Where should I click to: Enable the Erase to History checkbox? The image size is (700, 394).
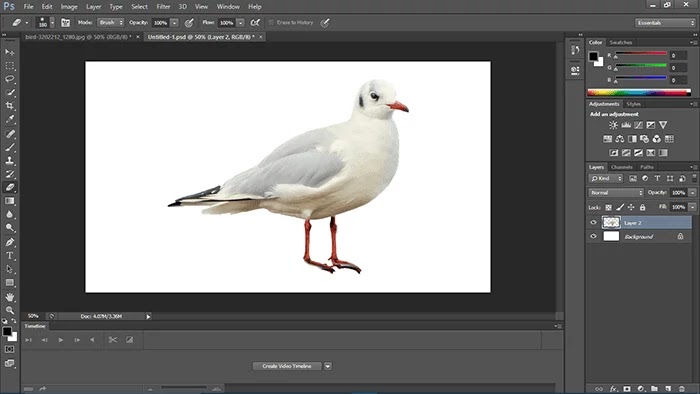[271, 22]
